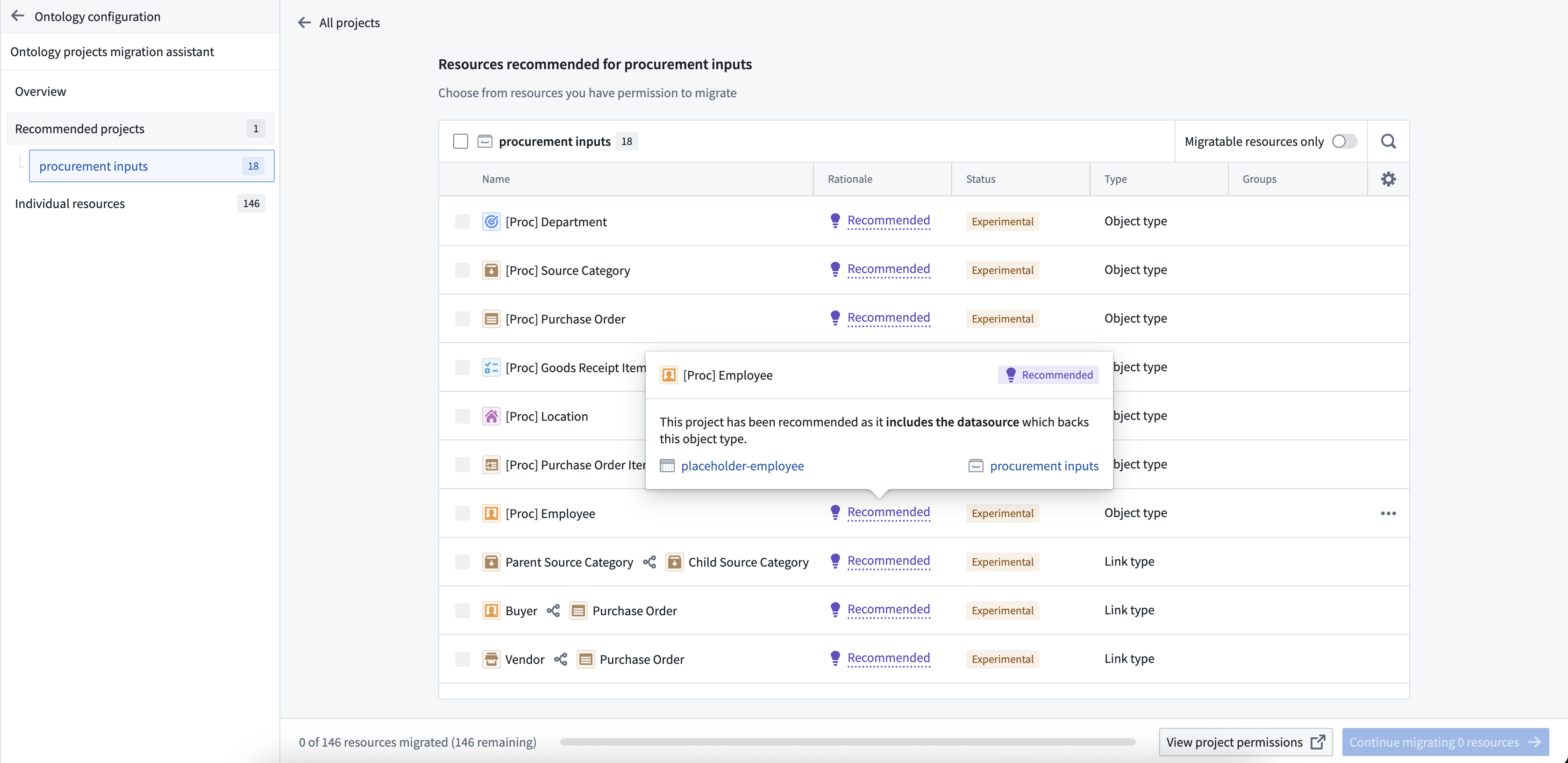Open the ellipsis menu on the [Proc] Employee row
This screenshot has height=763, width=1568.
coord(1388,513)
